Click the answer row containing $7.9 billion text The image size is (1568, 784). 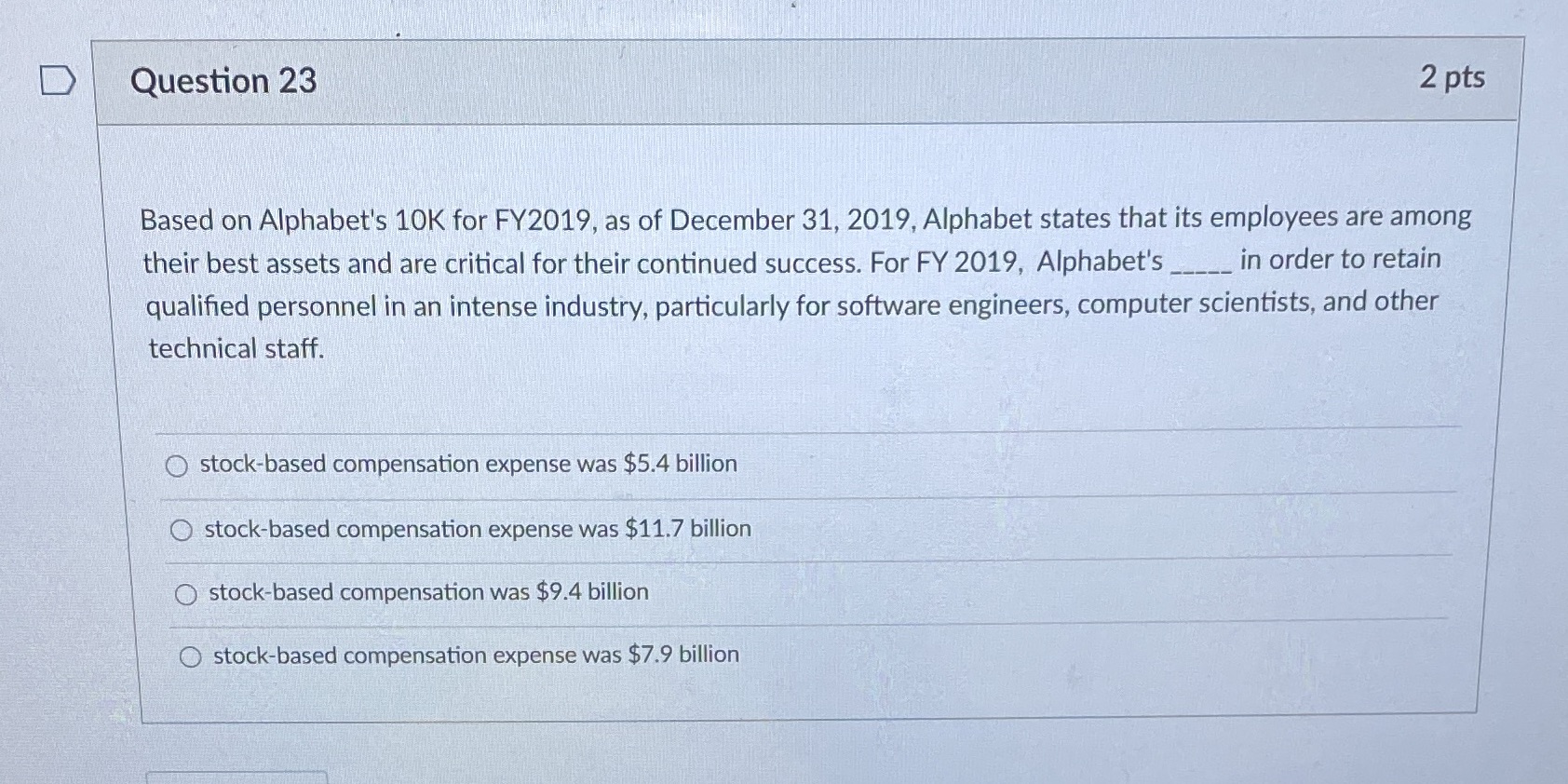[x=475, y=656]
